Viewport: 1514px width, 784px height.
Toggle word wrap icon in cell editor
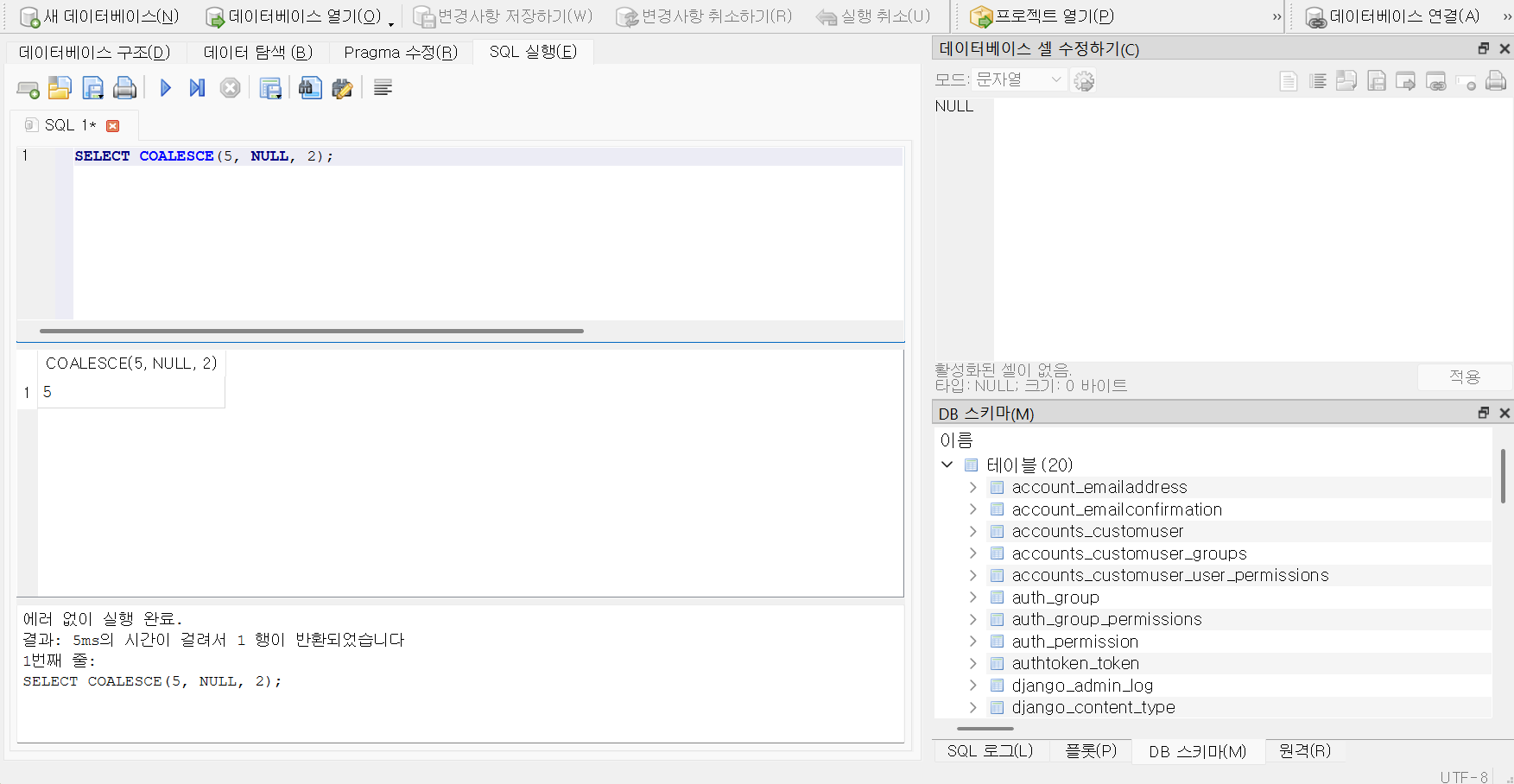click(1317, 81)
